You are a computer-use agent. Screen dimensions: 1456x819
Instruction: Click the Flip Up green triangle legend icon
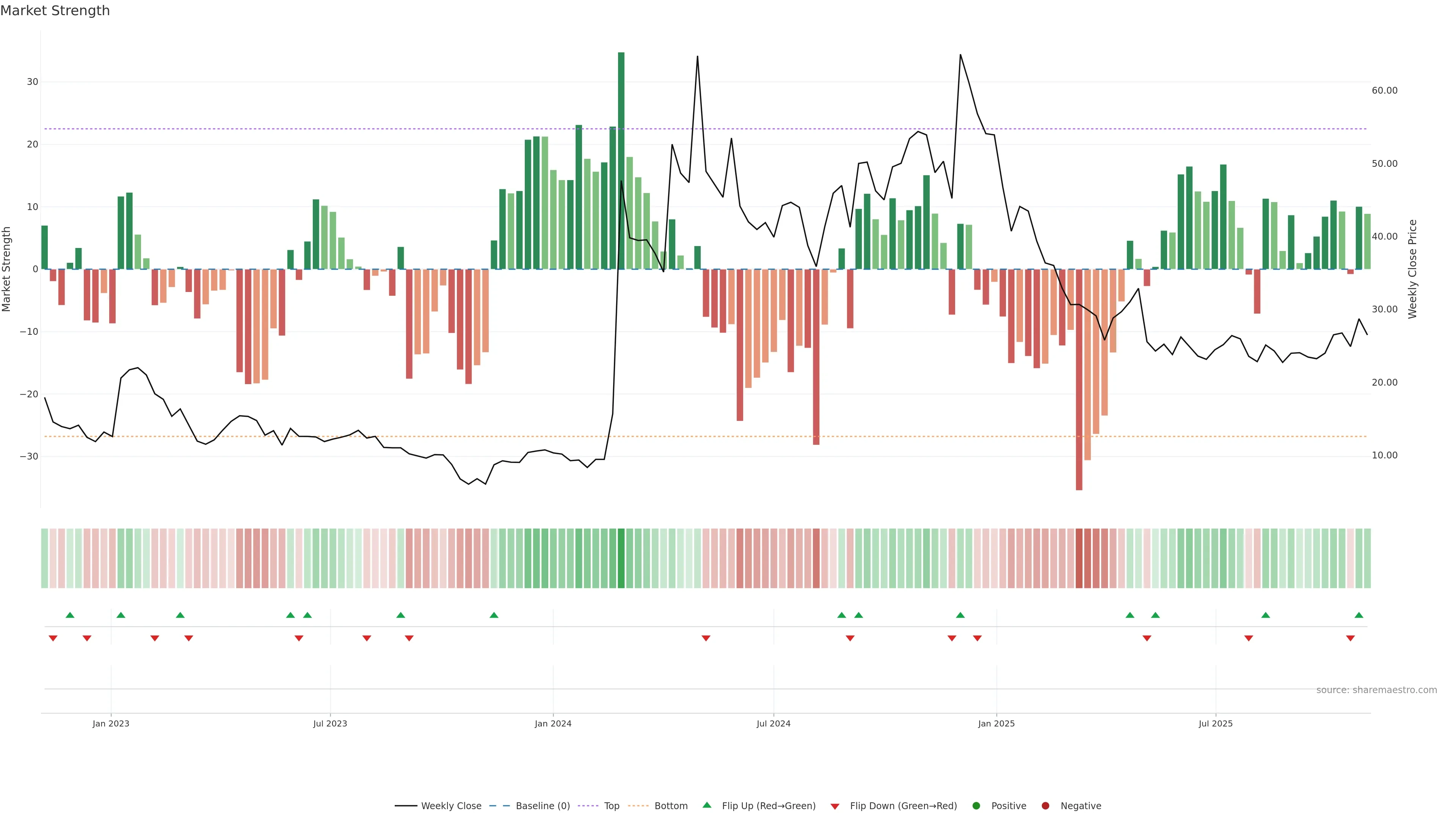(x=706, y=805)
